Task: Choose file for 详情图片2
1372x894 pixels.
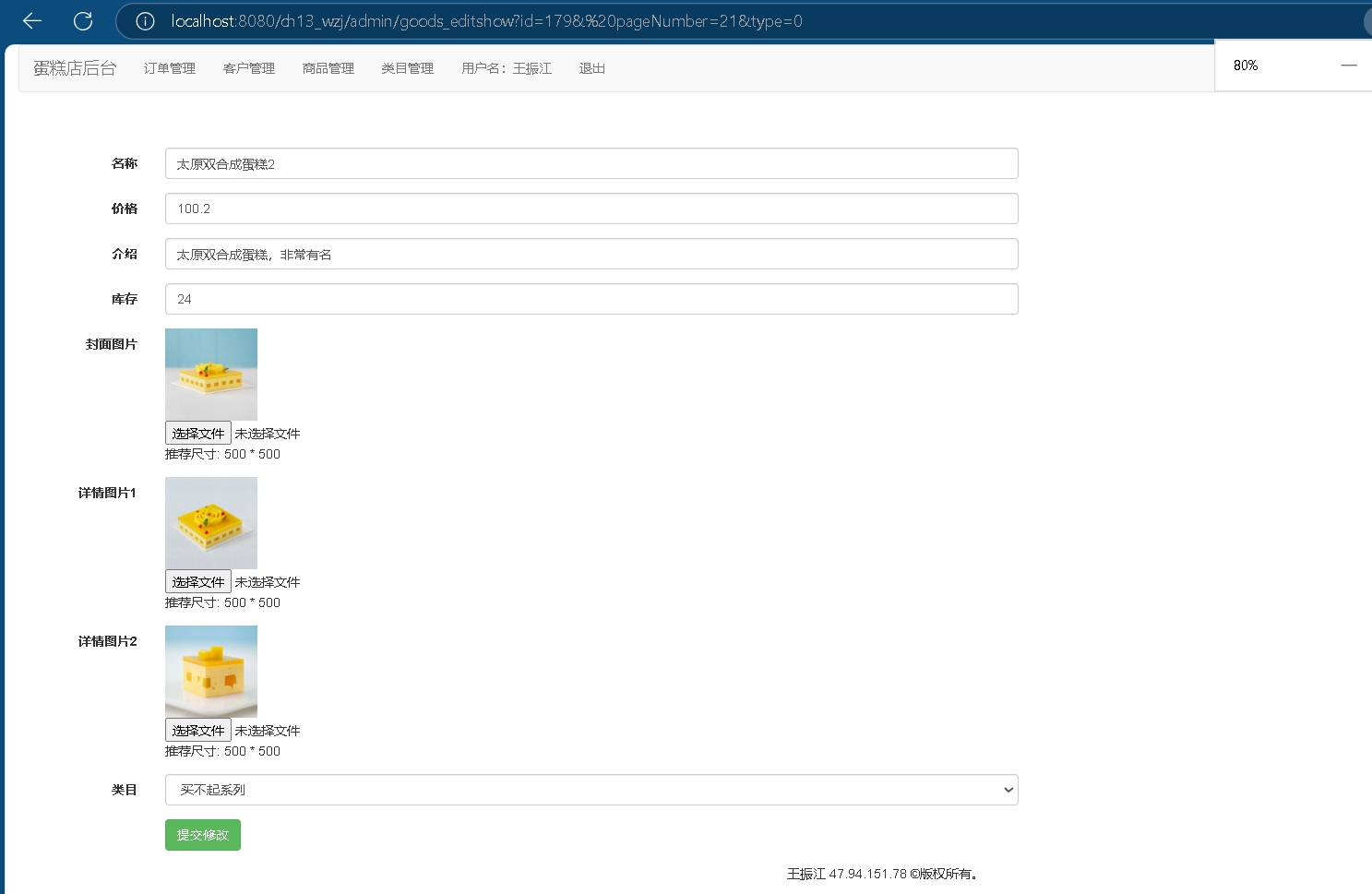Action: pos(198,731)
